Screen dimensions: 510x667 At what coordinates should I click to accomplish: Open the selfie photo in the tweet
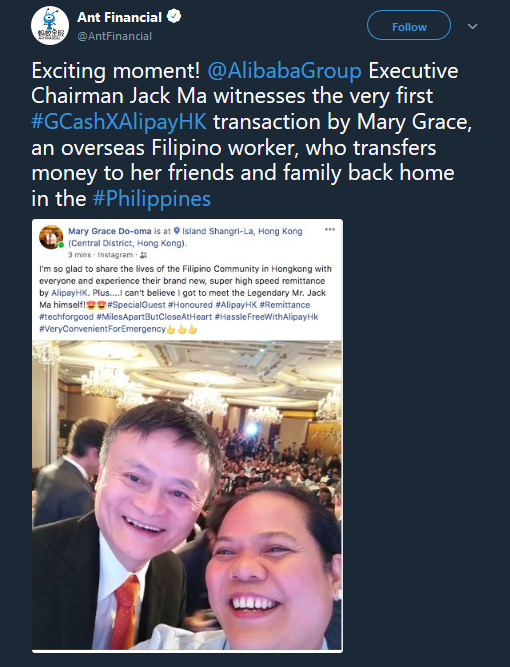(x=187, y=495)
